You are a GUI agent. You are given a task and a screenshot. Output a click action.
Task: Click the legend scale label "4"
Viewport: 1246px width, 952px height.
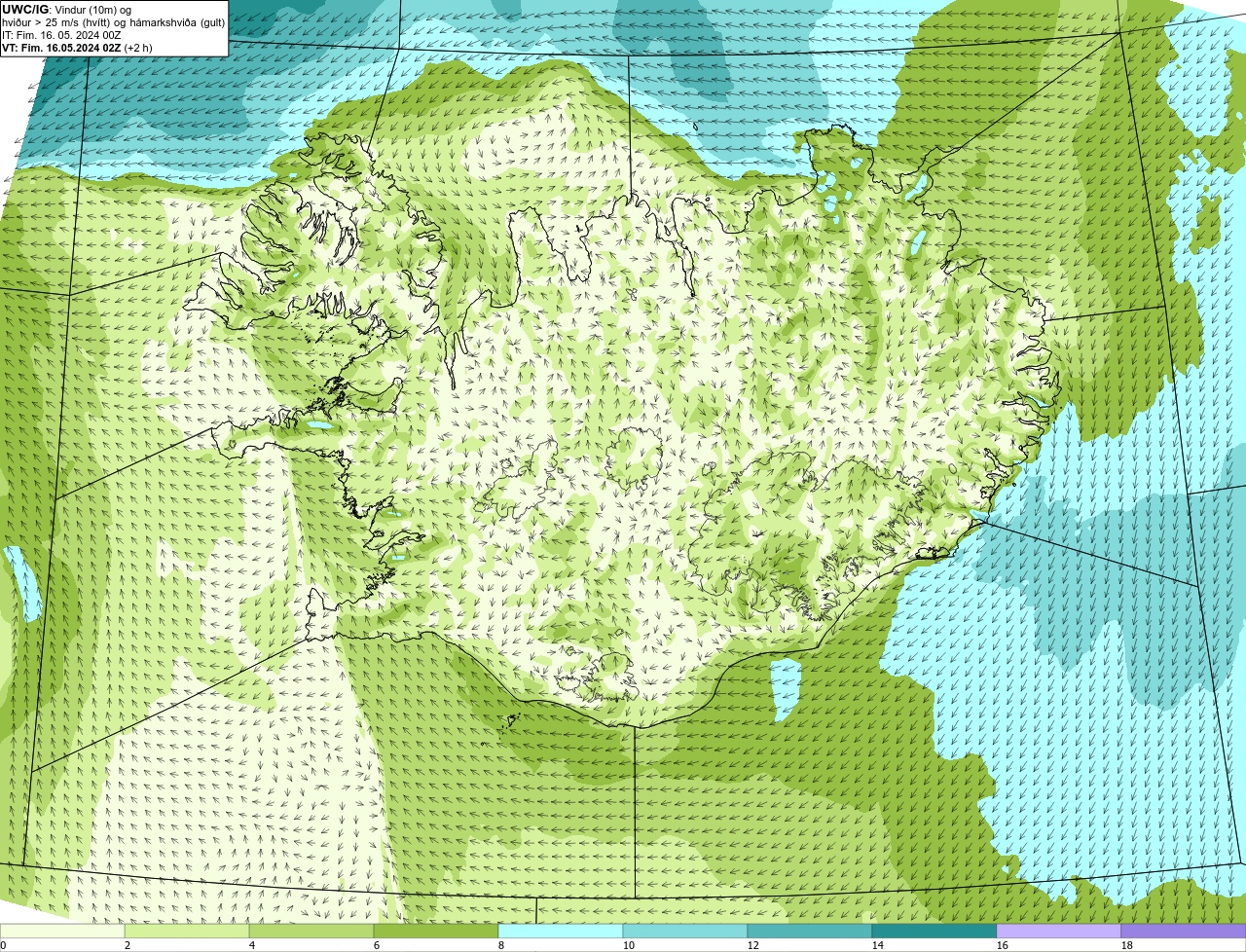point(252,945)
